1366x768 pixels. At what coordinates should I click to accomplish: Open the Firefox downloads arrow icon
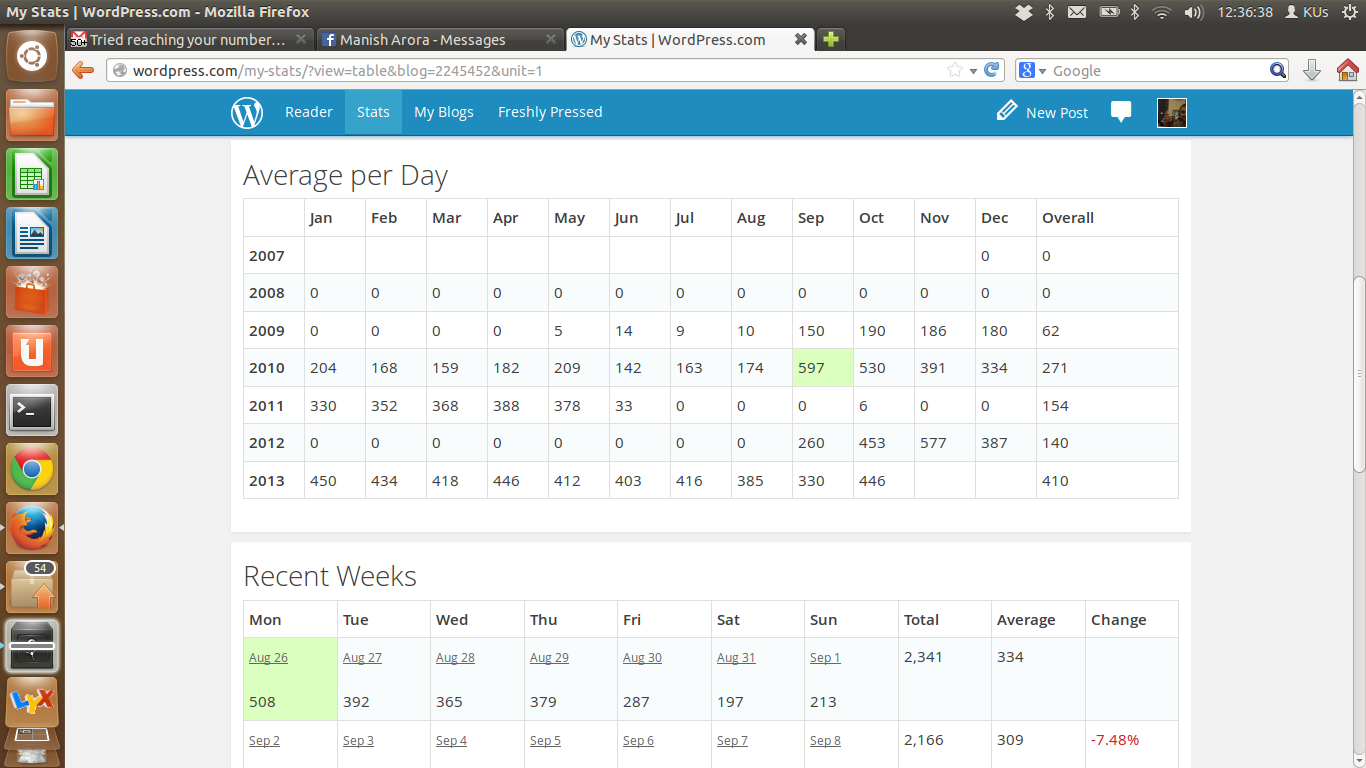(x=1312, y=70)
